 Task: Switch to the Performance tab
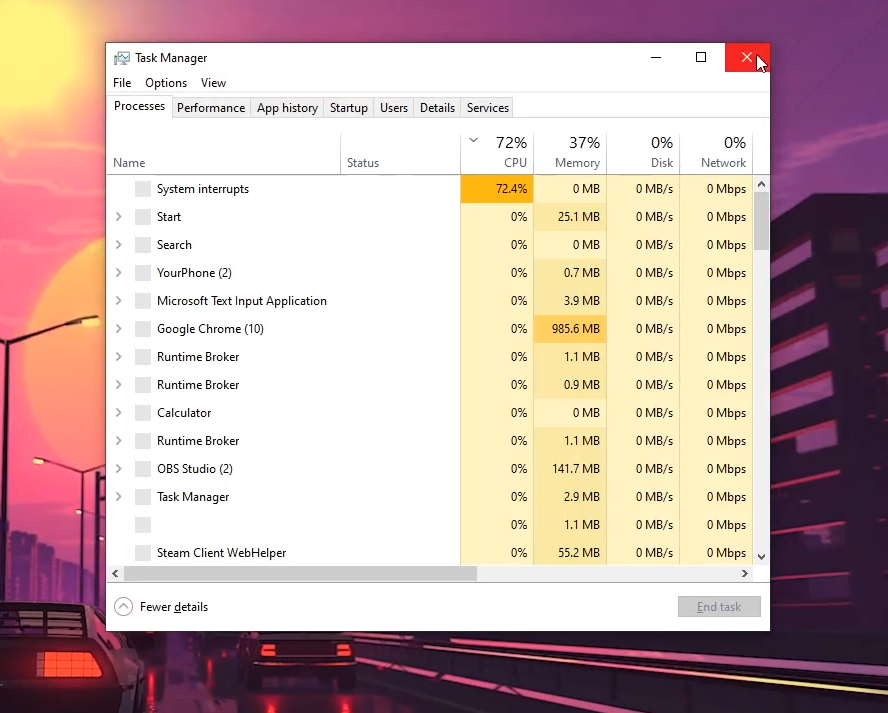point(211,108)
